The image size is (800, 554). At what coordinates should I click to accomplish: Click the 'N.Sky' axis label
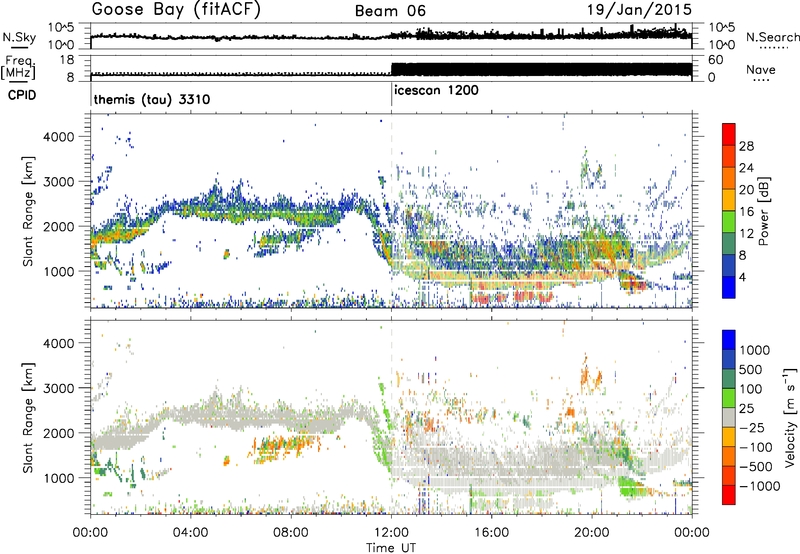click(19, 37)
